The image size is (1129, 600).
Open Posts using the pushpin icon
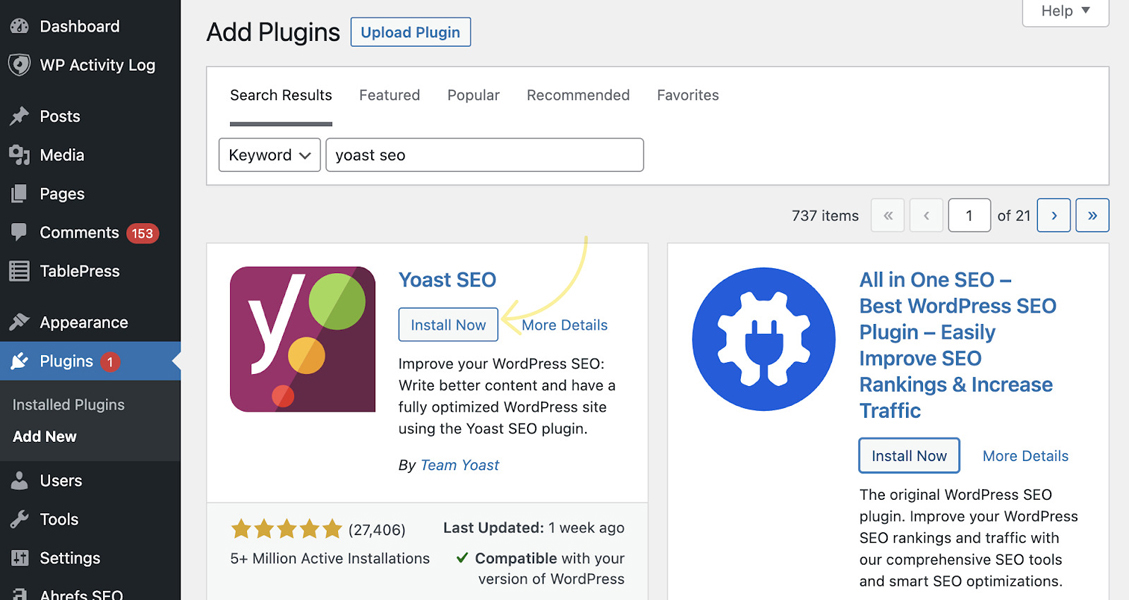(x=20, y=116)
